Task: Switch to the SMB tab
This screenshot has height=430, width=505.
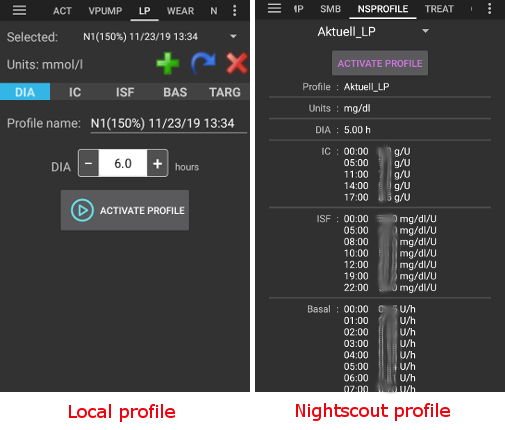Action: tap(330, 9)
